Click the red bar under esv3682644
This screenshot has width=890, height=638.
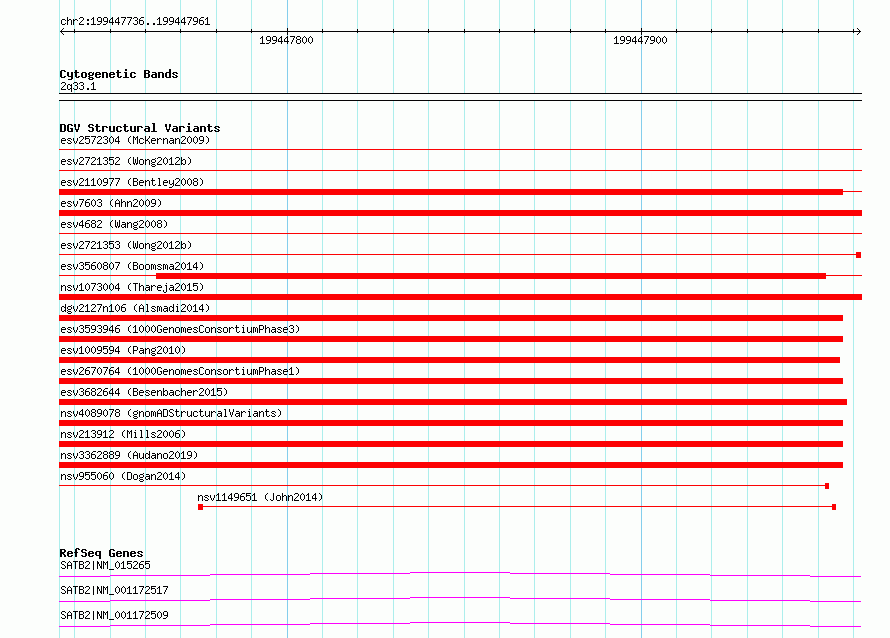click(x=453, y=402)
